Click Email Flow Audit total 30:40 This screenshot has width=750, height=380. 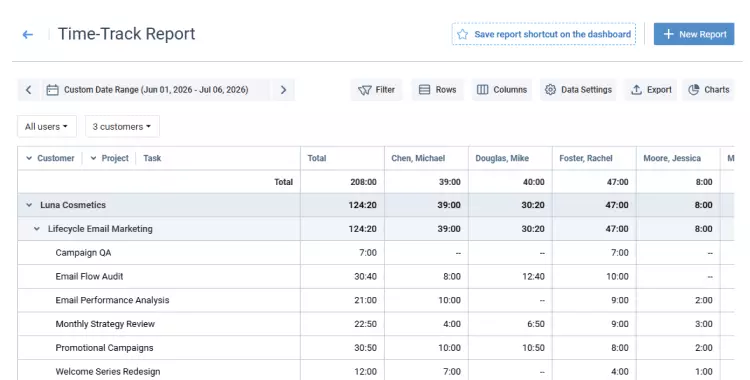click(x=365, y=276)
